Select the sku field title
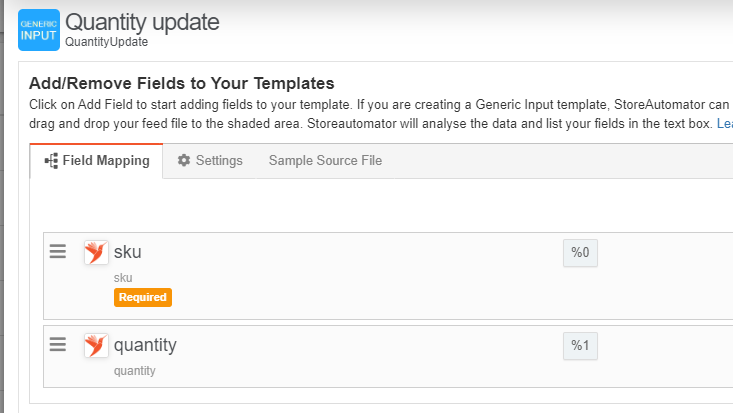The image size is (733, 413). 128,252
